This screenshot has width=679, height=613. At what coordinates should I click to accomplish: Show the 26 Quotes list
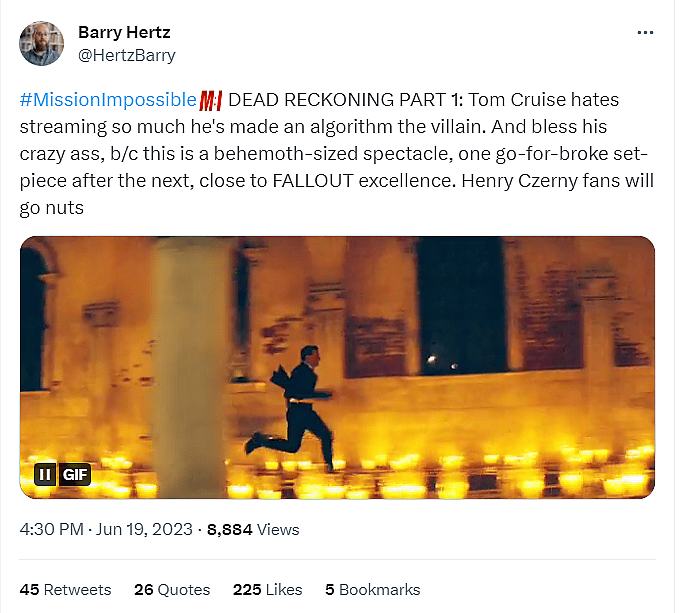172,589
